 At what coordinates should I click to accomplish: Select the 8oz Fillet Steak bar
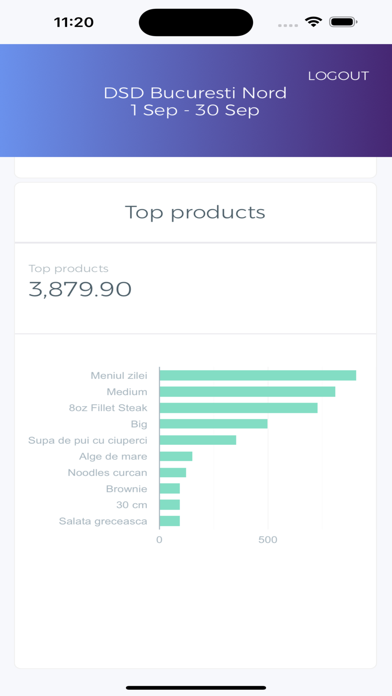(238, 408)
